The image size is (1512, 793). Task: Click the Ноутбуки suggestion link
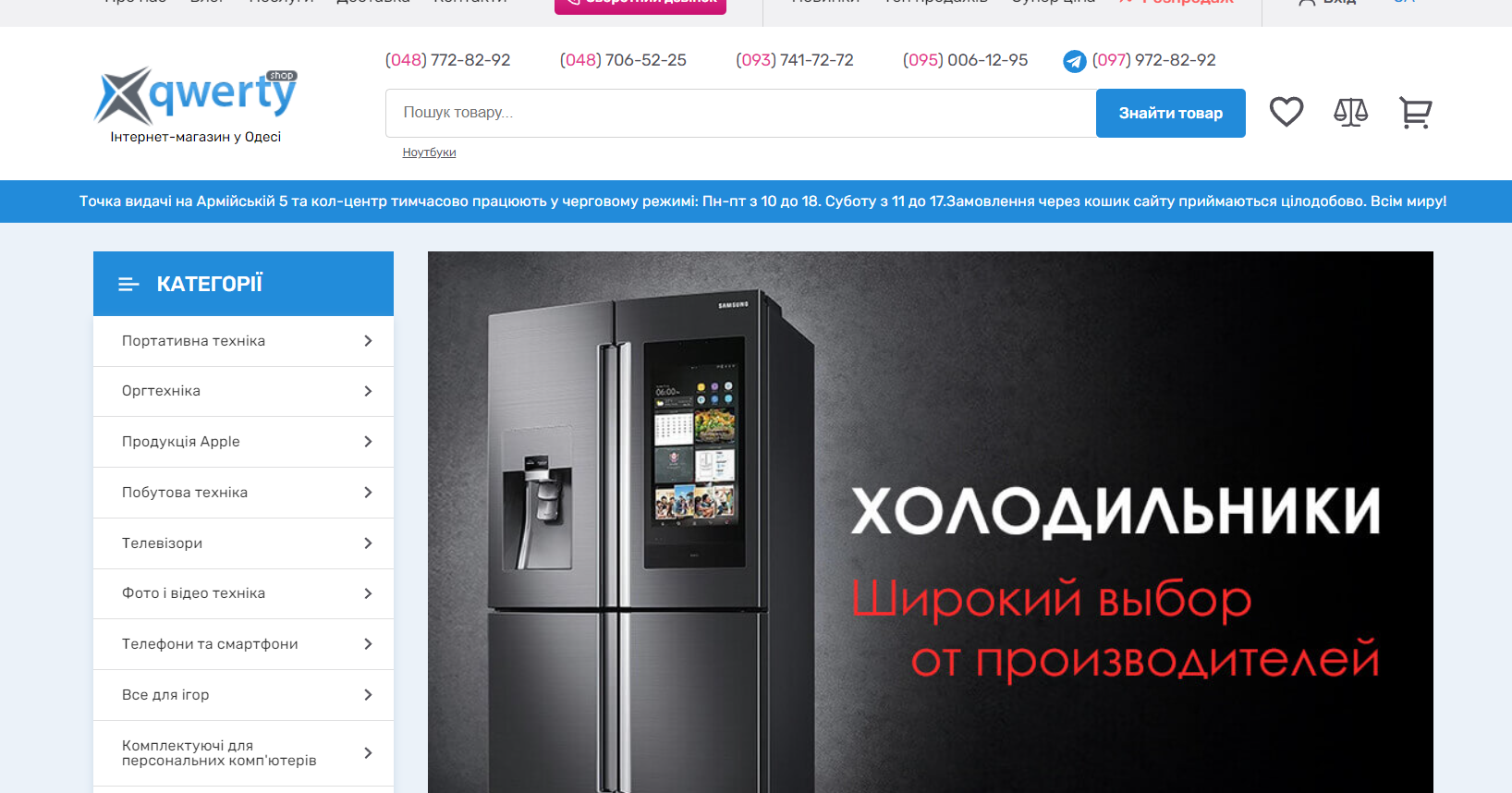click(429, 152)
